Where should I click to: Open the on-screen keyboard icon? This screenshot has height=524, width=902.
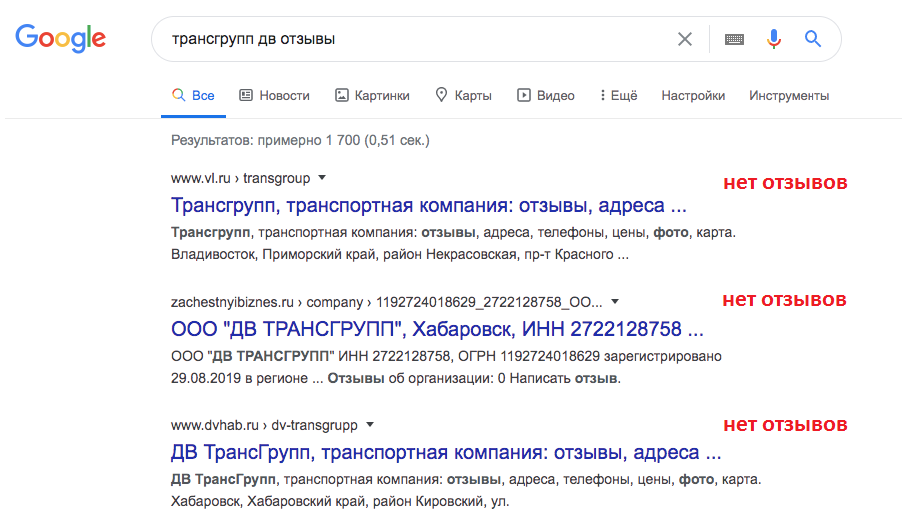[x=734, y=39]
